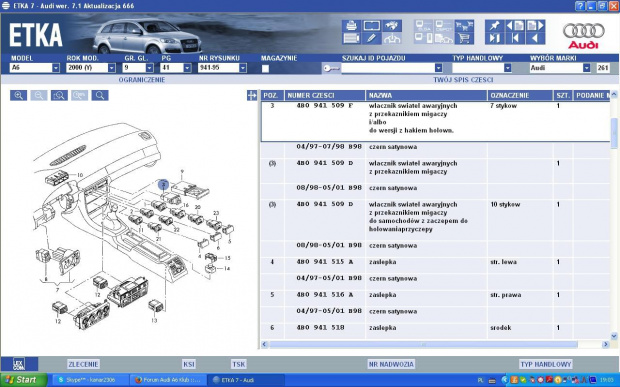Open the ROK MOD. dropdown showing 2000 (Y)

[112, 68]
